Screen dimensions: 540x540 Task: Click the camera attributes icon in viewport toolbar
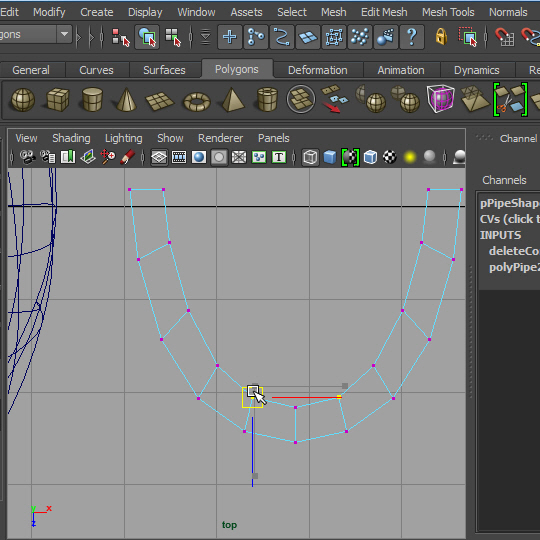click(x=48, y=157)
